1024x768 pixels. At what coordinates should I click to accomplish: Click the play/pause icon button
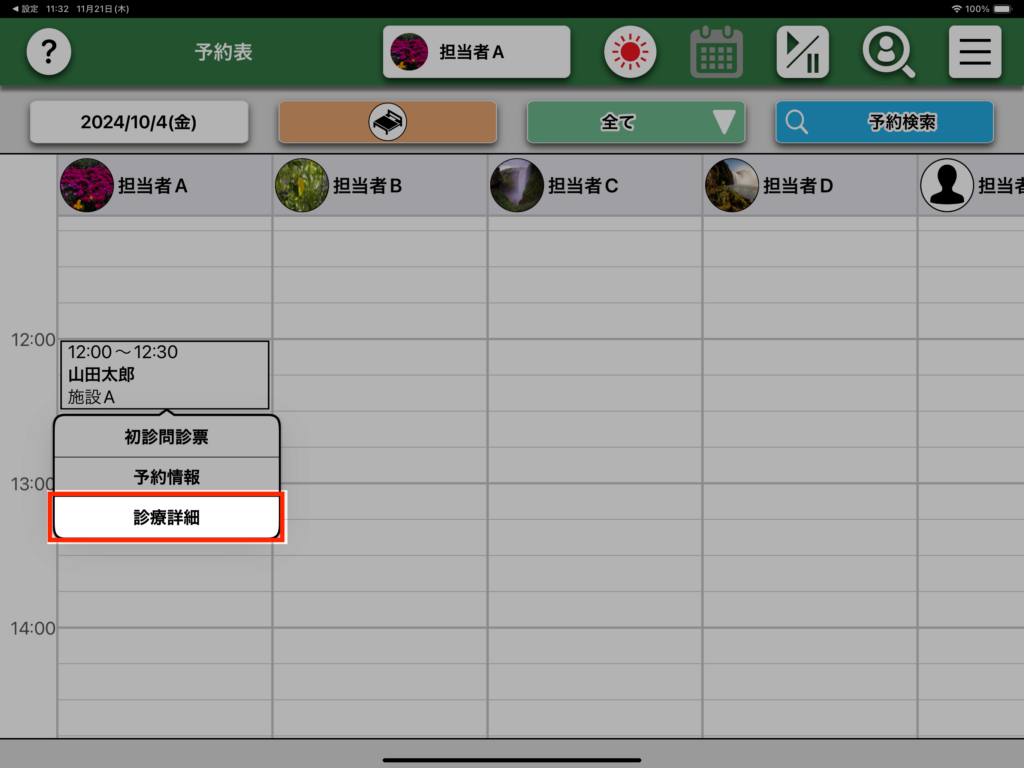coord(802,52)
